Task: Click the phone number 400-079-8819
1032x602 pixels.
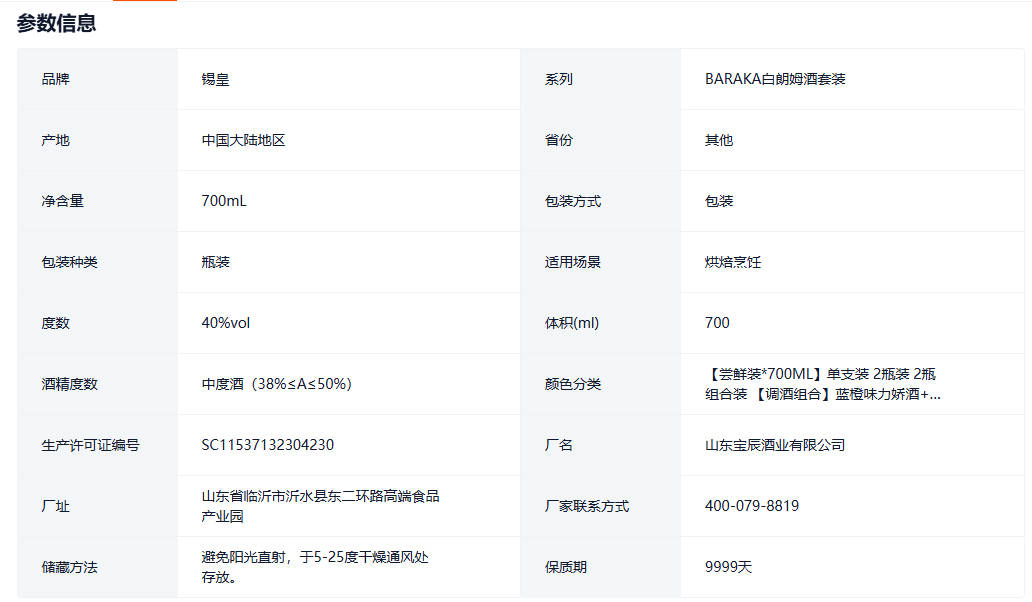Action: coord(751,506)
